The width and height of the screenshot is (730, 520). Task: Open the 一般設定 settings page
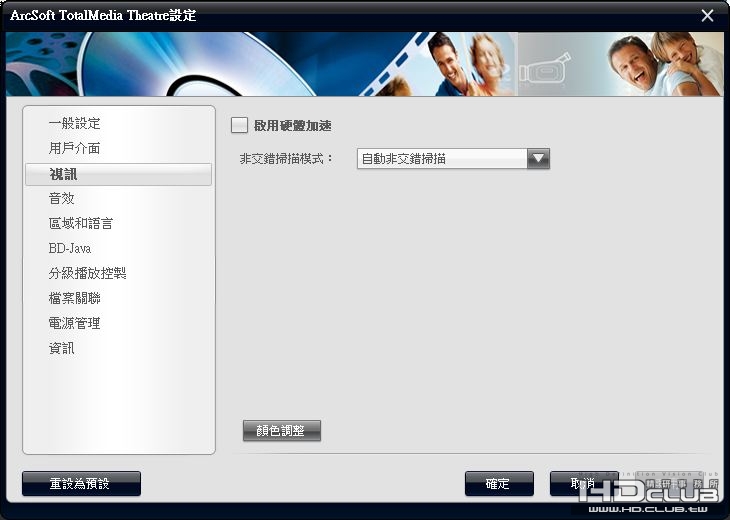[74, 123]
